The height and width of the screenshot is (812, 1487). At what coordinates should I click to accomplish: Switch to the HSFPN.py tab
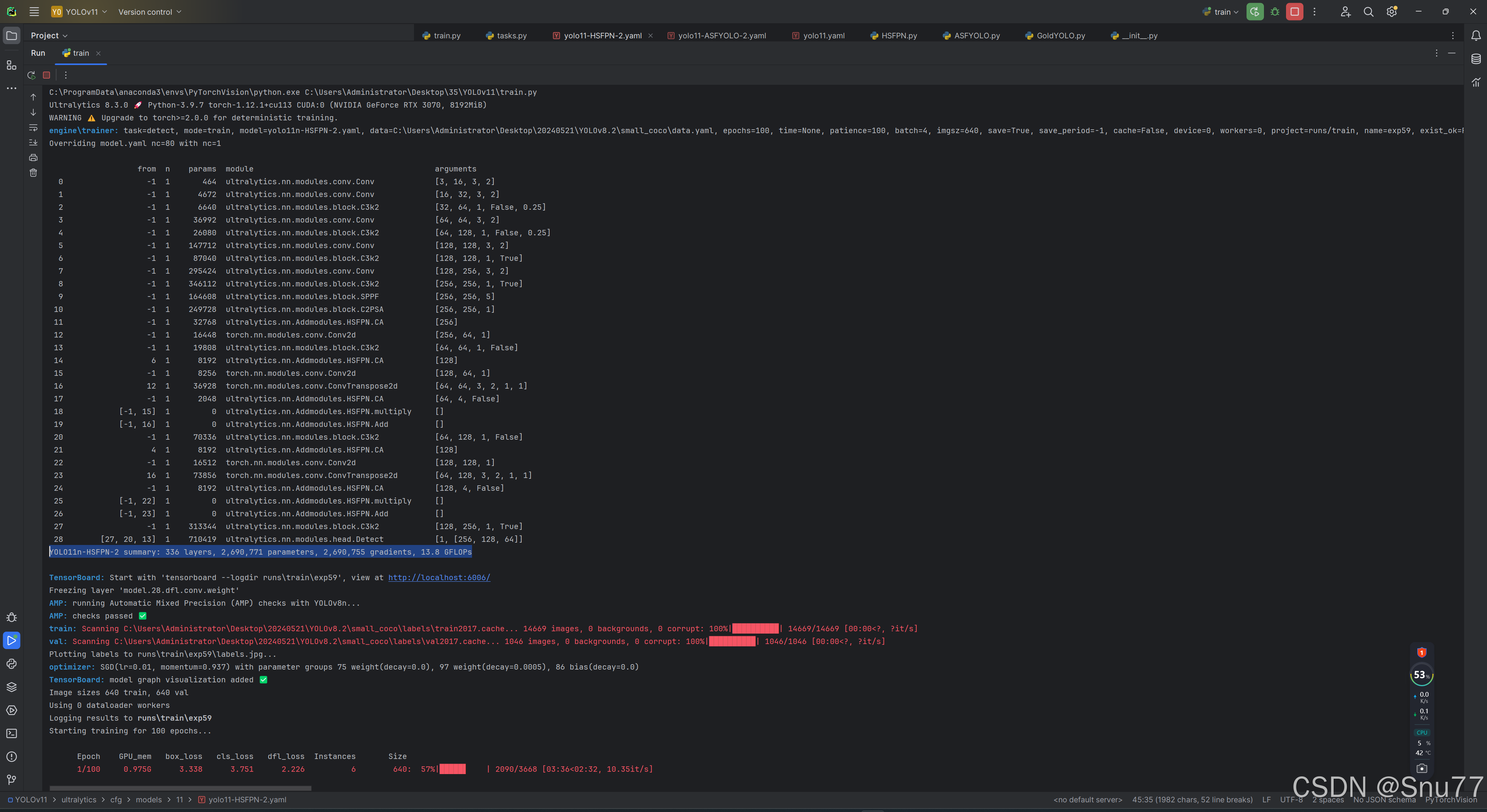(894, 36)
